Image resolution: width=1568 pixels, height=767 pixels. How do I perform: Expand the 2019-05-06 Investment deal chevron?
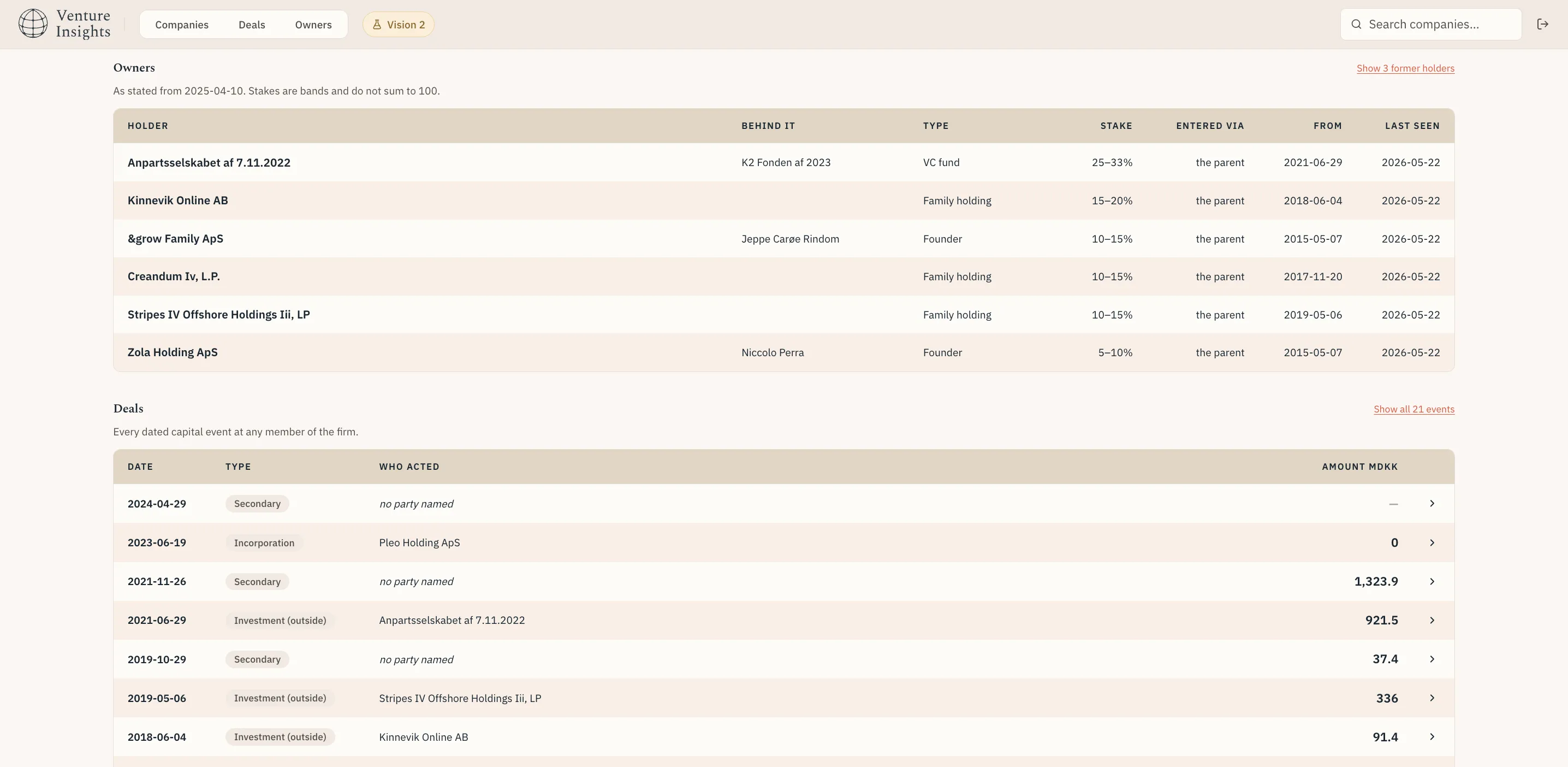click(x=1432, y=698)
